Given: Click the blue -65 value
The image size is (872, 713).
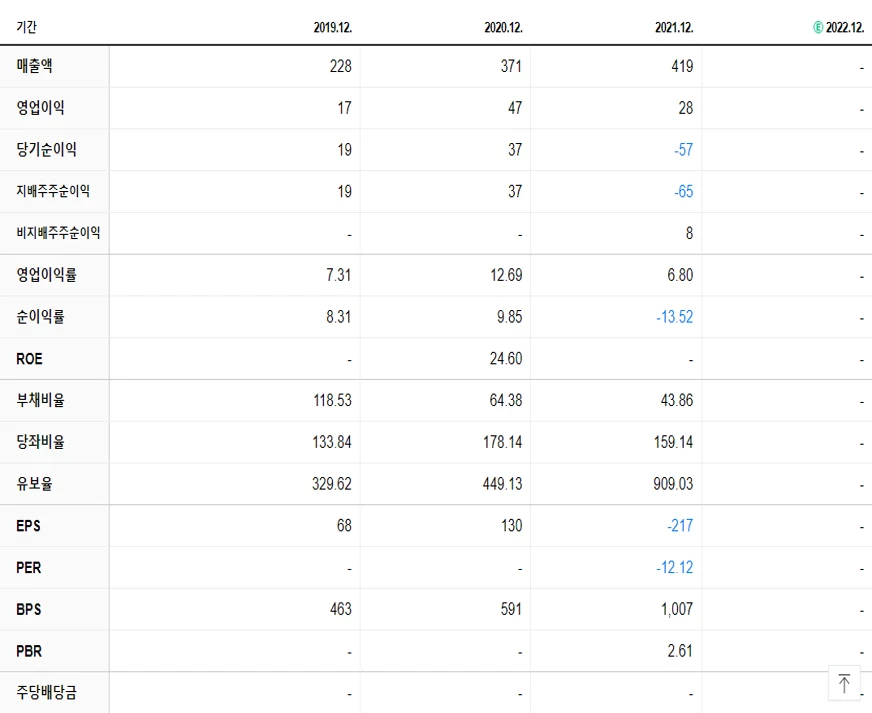Looking at the screenshot, I should pos(683,191).
